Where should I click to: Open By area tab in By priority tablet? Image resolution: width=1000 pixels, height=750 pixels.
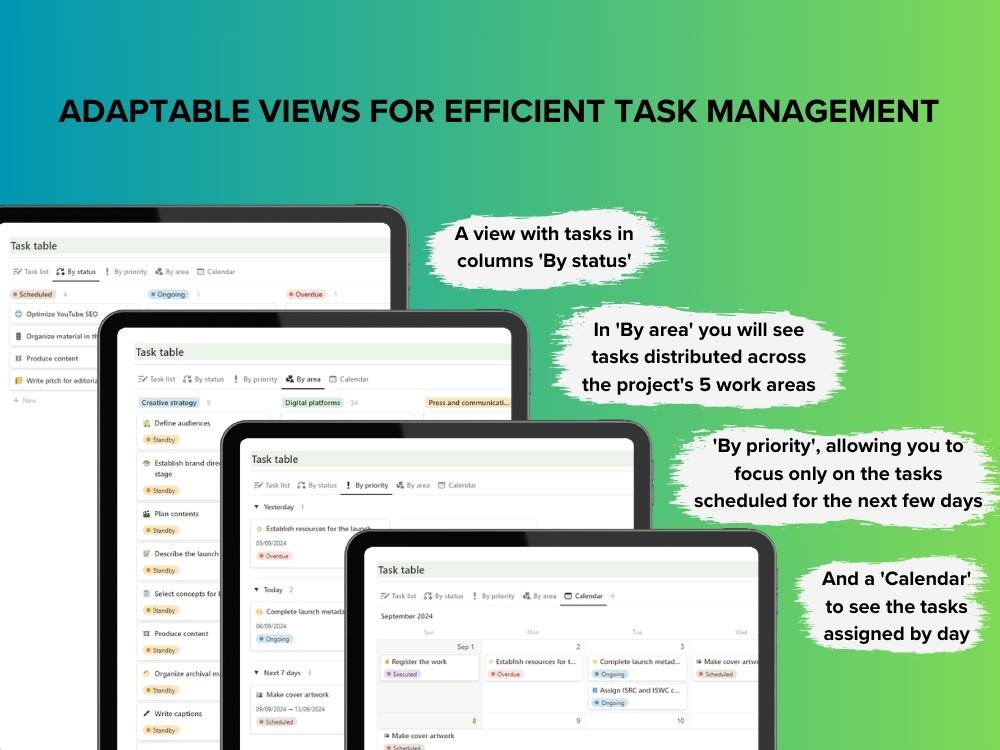[413, 485]
